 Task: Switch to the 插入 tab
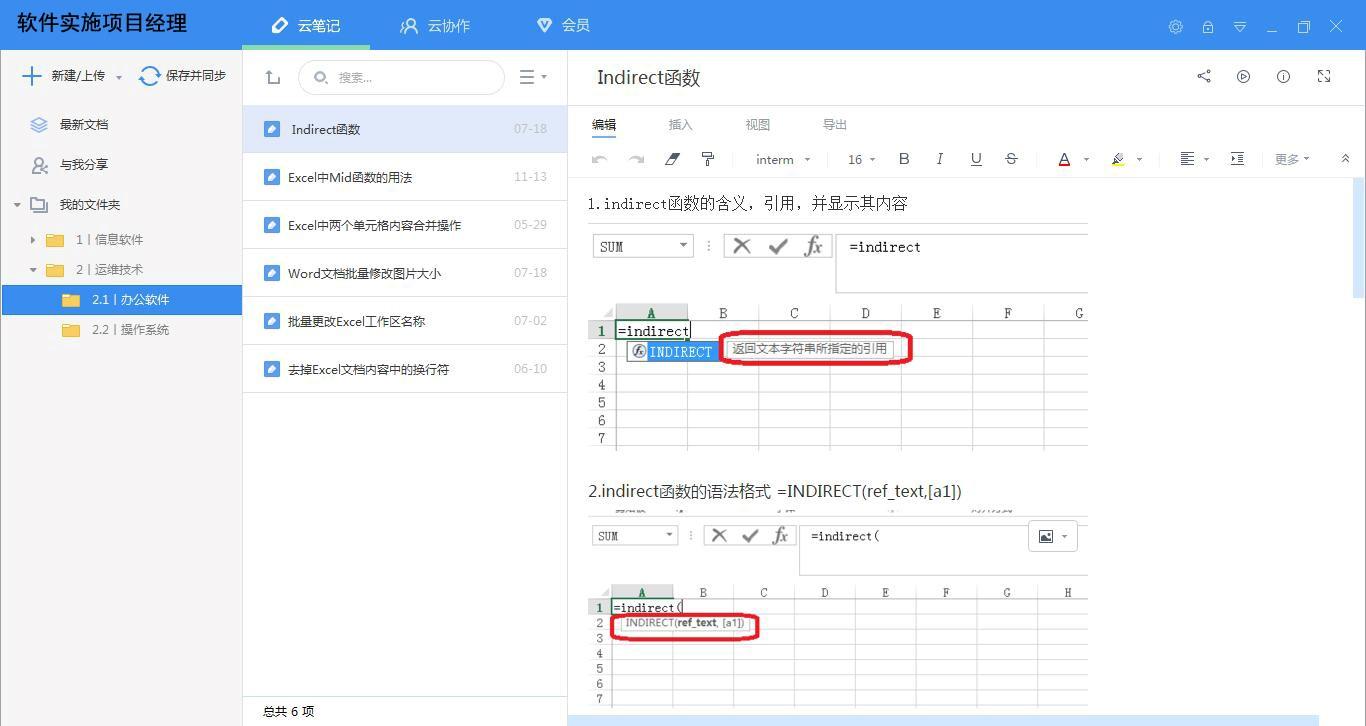coord(680,125)
